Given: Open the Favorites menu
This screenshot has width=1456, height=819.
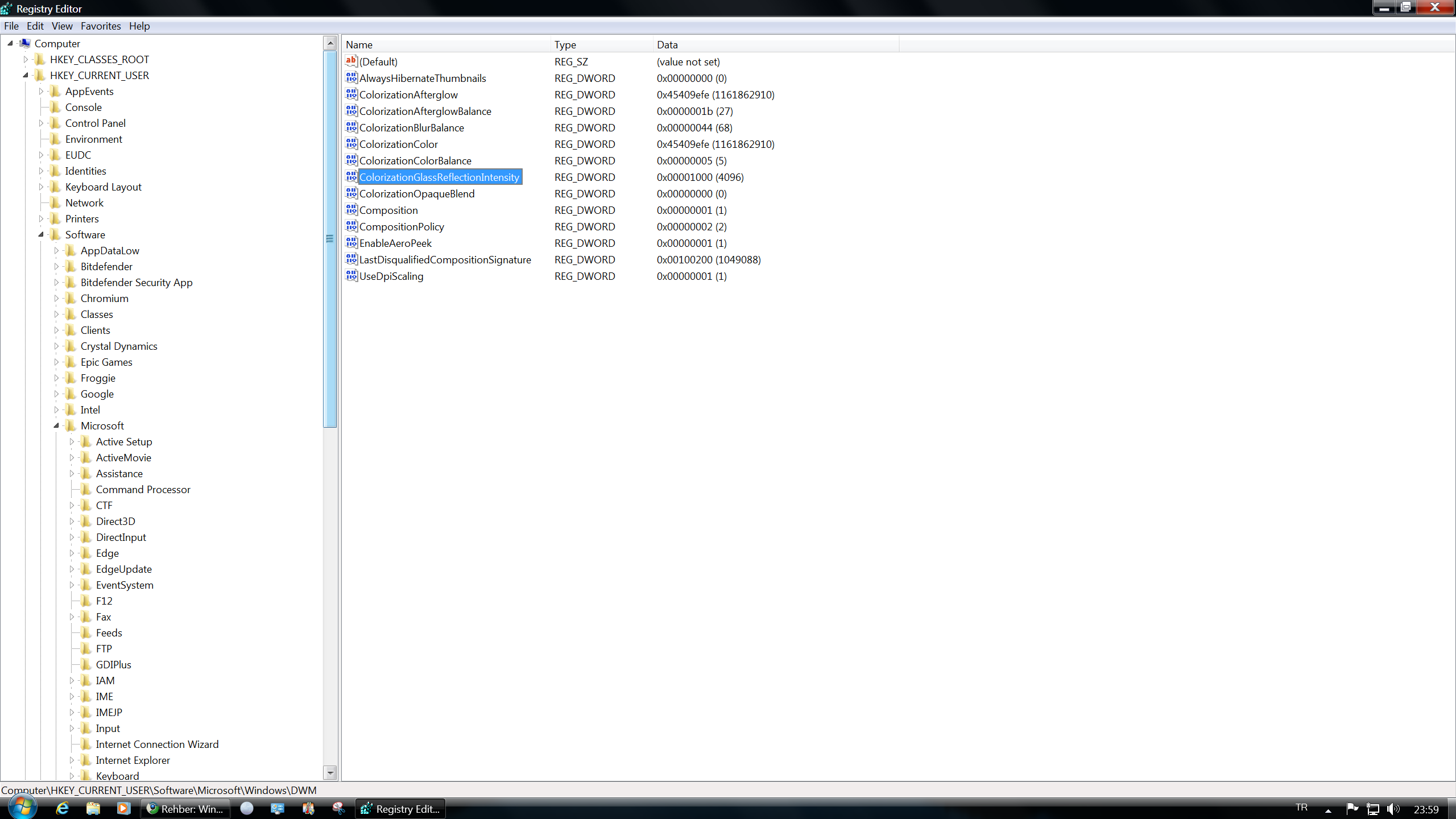Looking at the screenshot, I should 101,26.
